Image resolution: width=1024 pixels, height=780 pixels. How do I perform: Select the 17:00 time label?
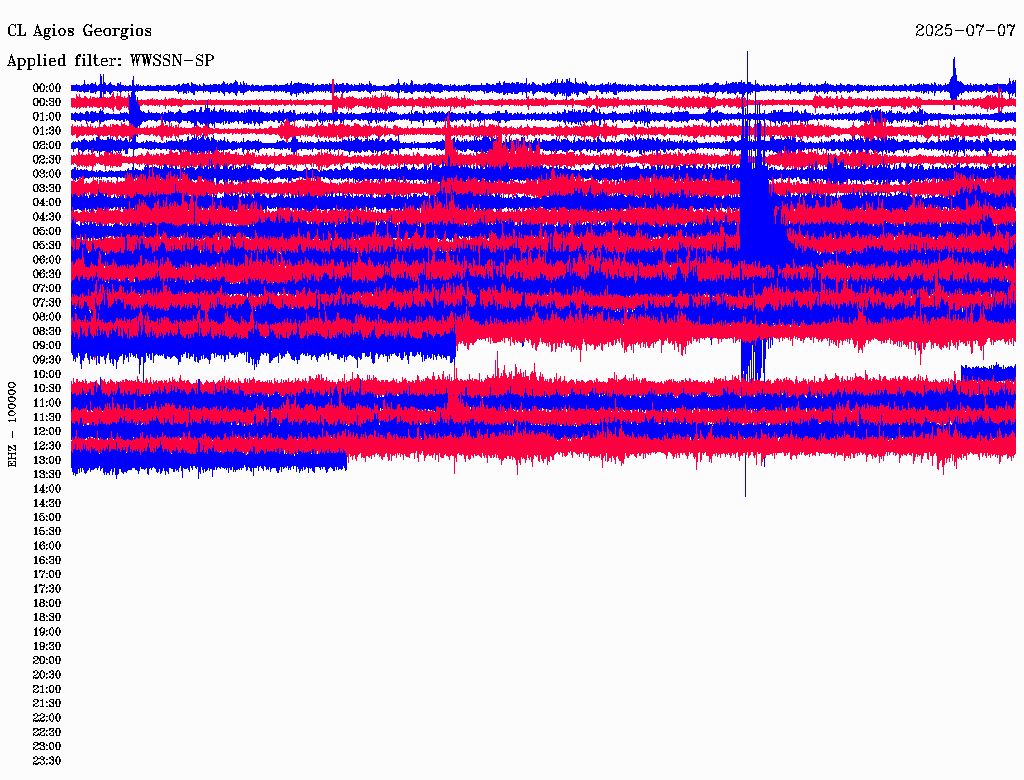point(47,575)
